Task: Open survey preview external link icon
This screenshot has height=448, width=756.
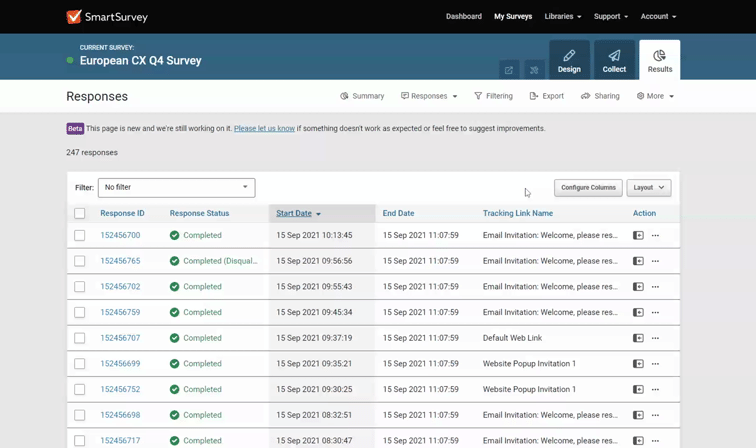Action: tap(509, 70)
